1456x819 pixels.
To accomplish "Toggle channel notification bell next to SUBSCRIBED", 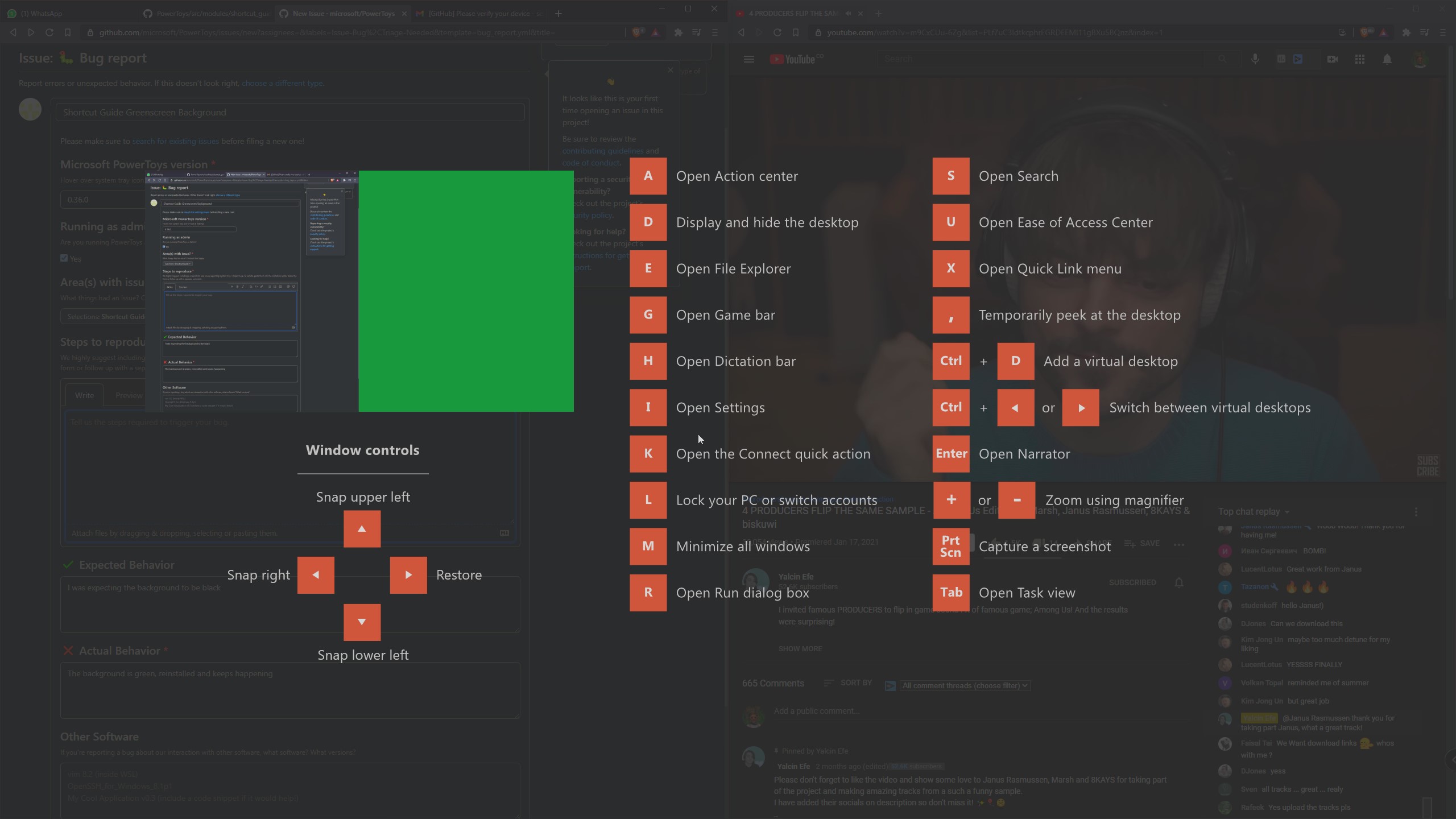I will [1178, 582].
